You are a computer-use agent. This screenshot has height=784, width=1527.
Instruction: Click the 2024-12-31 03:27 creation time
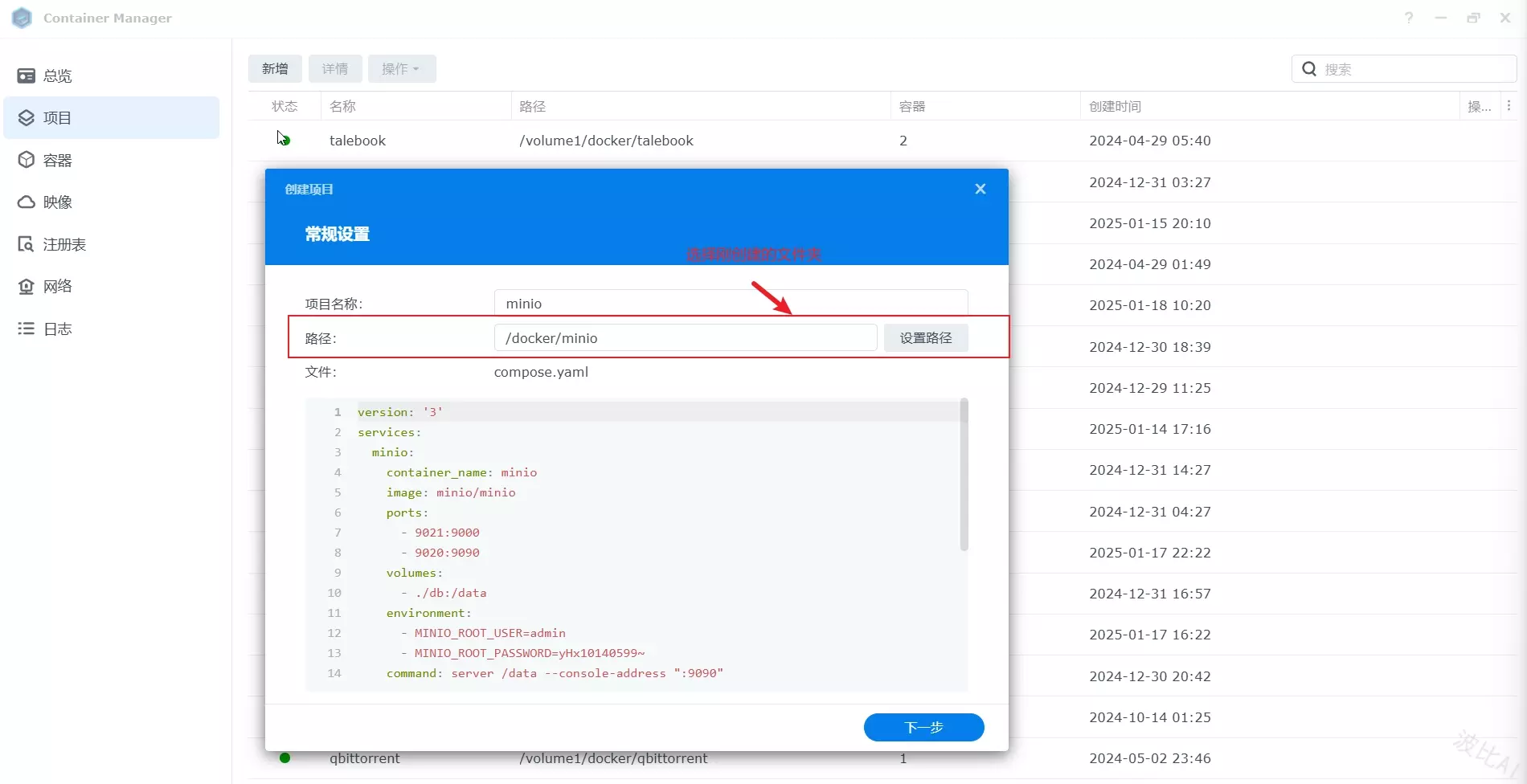click(1150, 182)
